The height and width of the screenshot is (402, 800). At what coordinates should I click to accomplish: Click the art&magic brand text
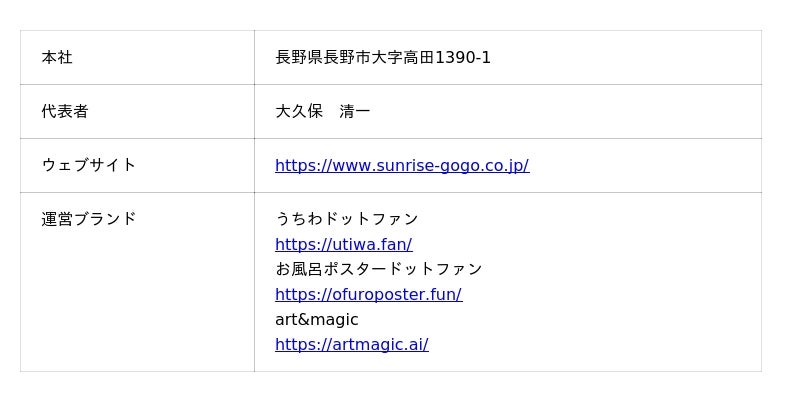pyautogui.click(x=316, y=320)
